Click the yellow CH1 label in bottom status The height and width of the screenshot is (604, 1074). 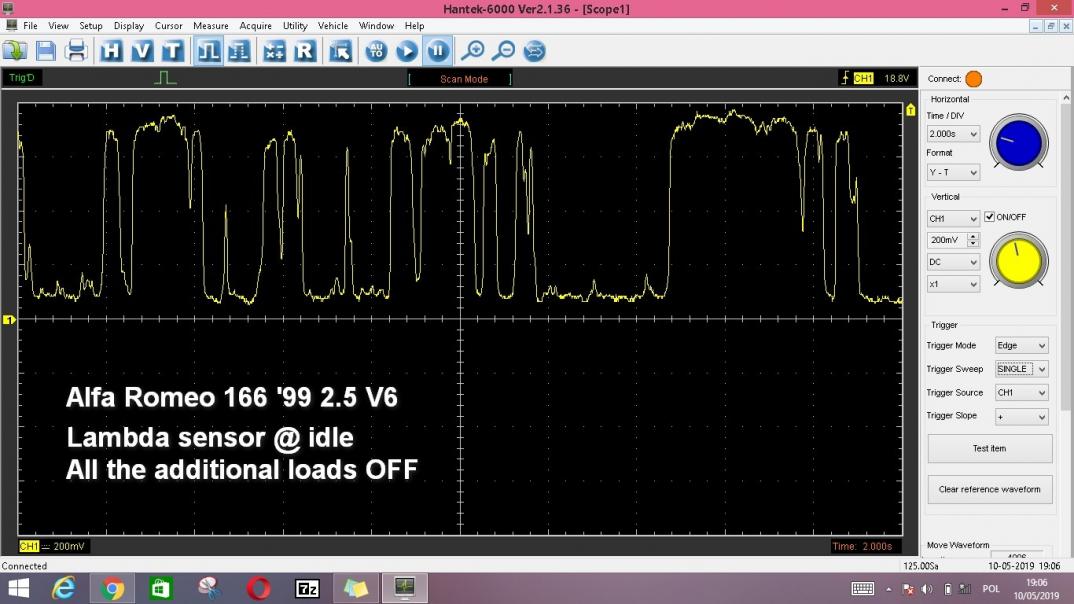tap(29, 546)
